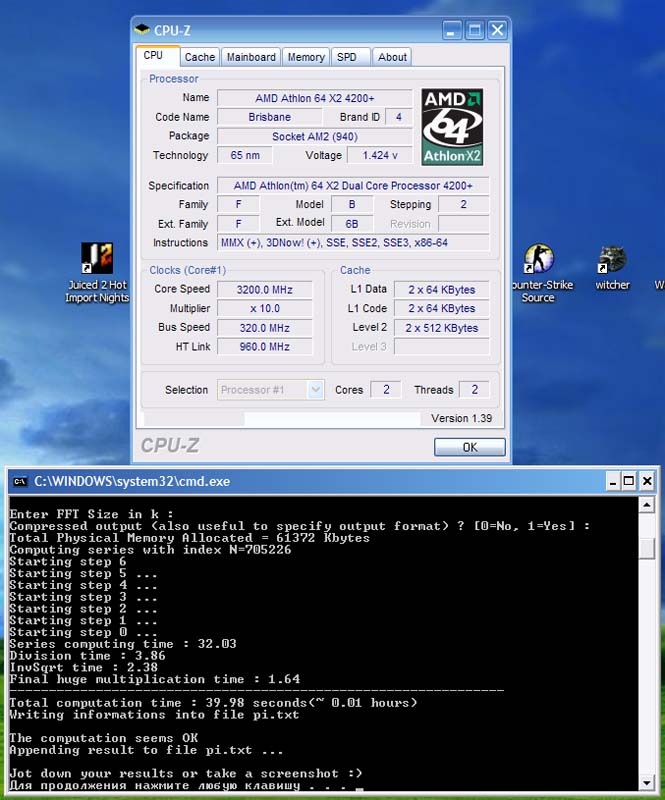Switch to the About tab

[x=392, y=57]
